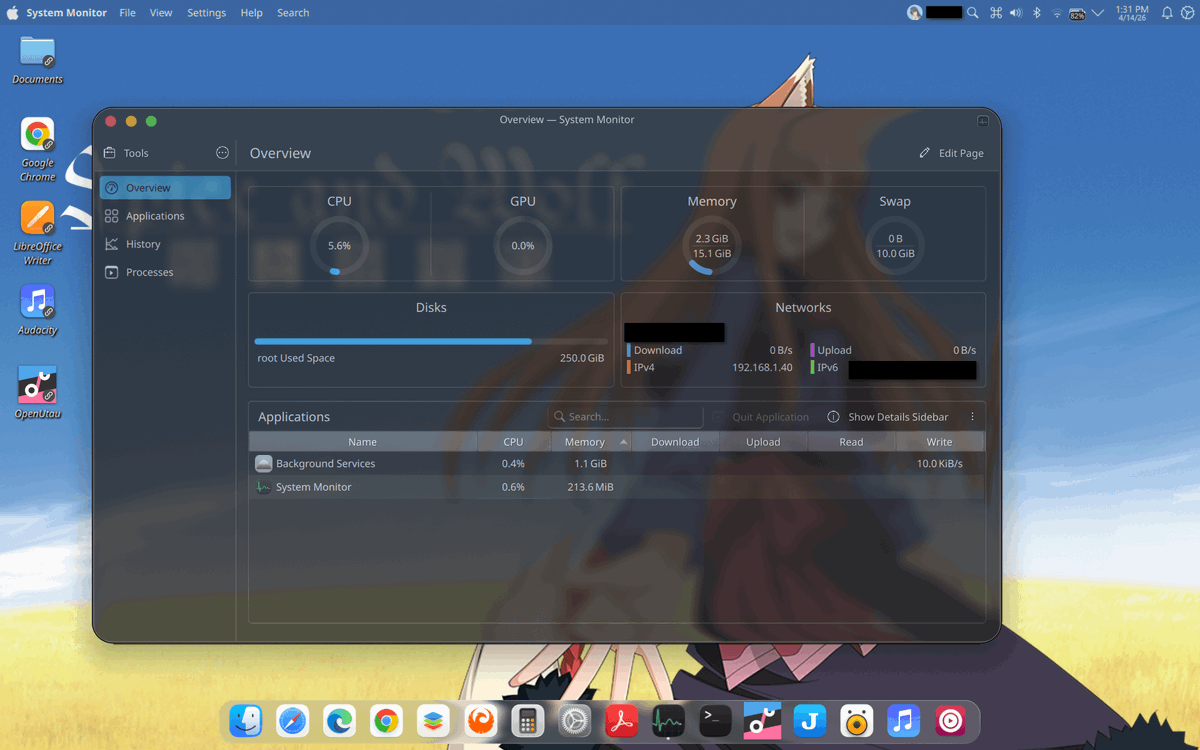The image size is (1200, 750).
Task: Open the Applications table kebab menu
Action: click(x=972, y=417)
